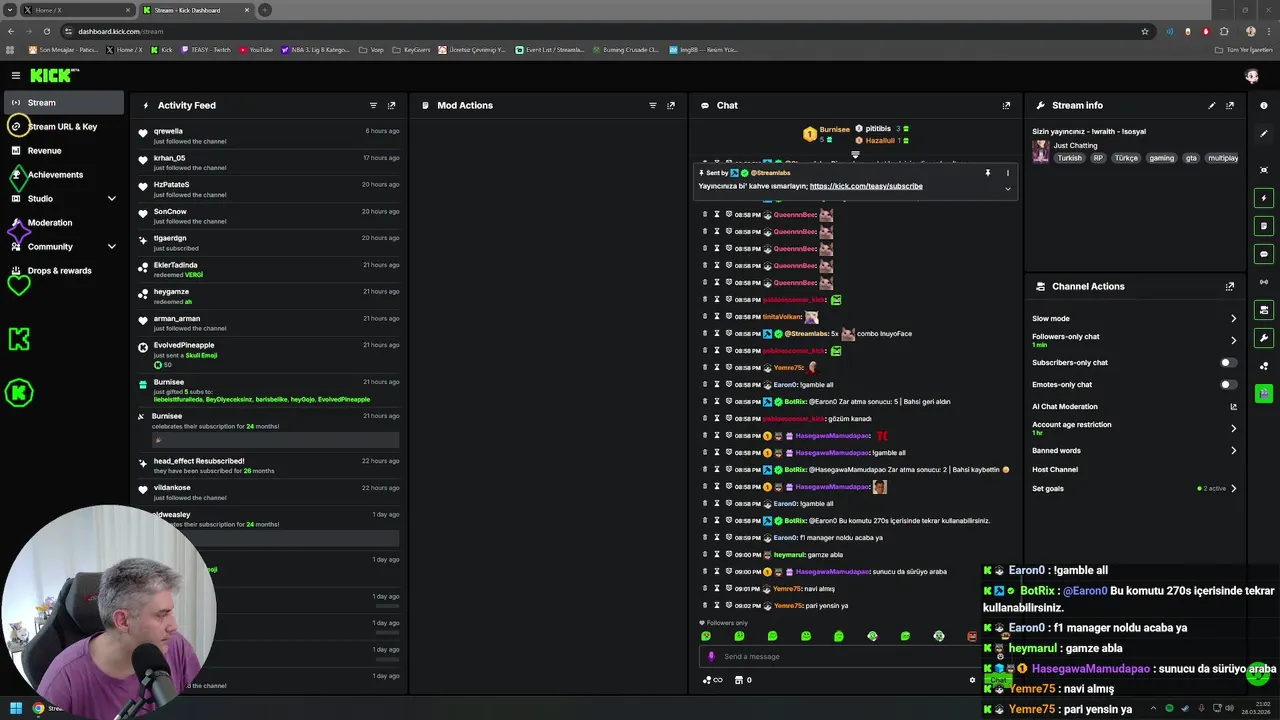The width and height of the screenshot is (1280, 720).
Task: Click Host Channel action
Action: point(1055,470)
